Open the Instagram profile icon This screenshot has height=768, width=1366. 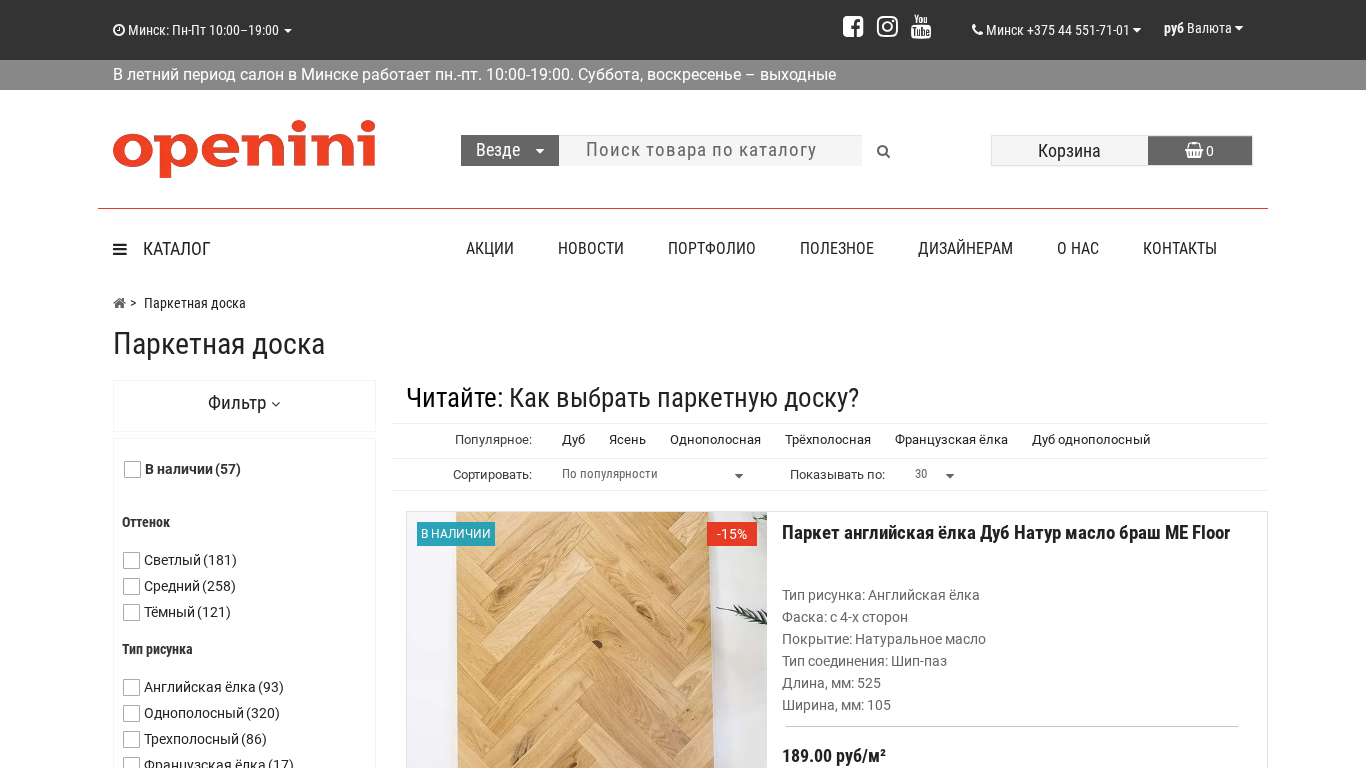pos(887,27)
